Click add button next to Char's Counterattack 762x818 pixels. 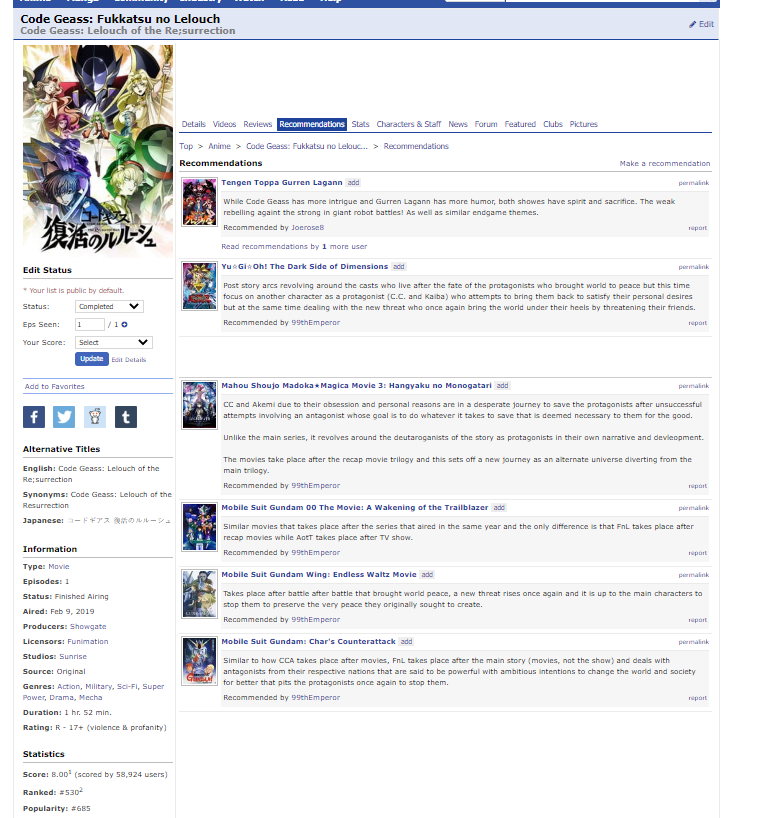pyautogui.click(x=406, y=642)
